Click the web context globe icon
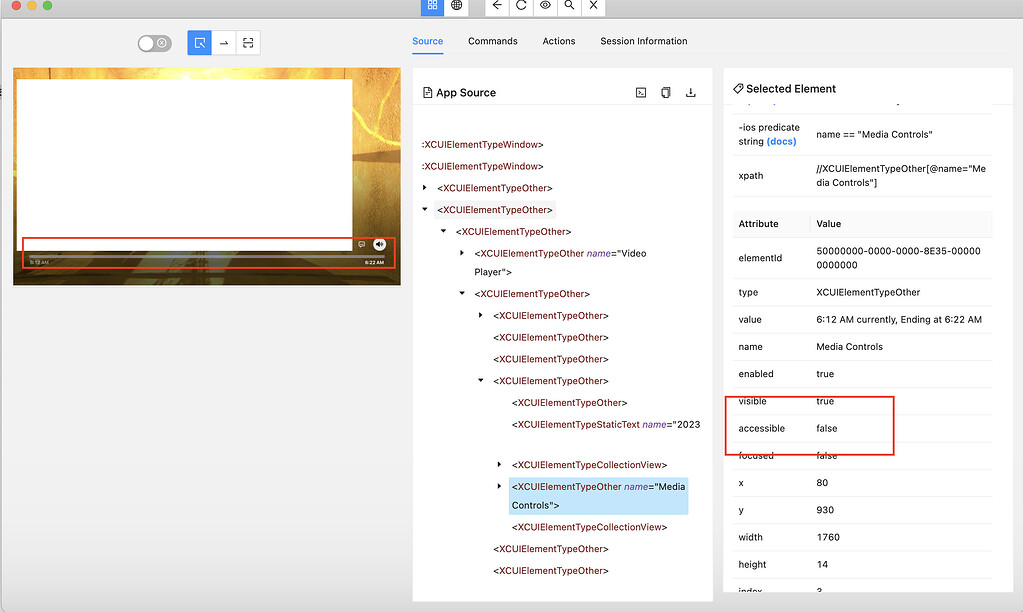The width and height of the screenshot is (1023, 612). [x=456, y=7]
